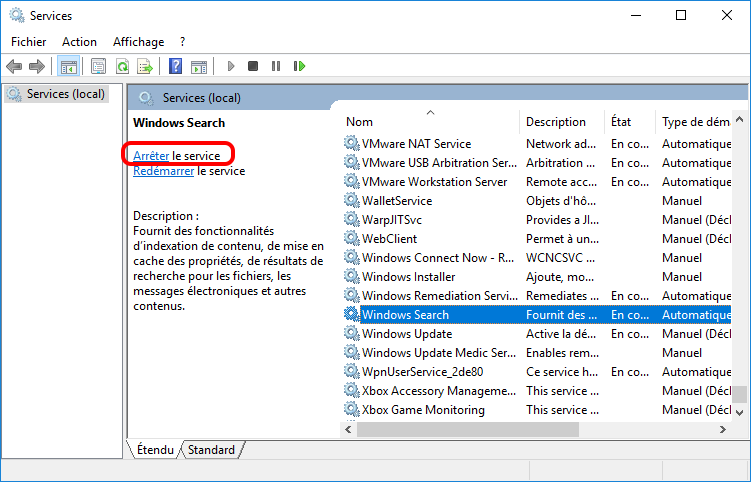
Task: Click the Arrêter service link
Action: click(x=151, y=156)
